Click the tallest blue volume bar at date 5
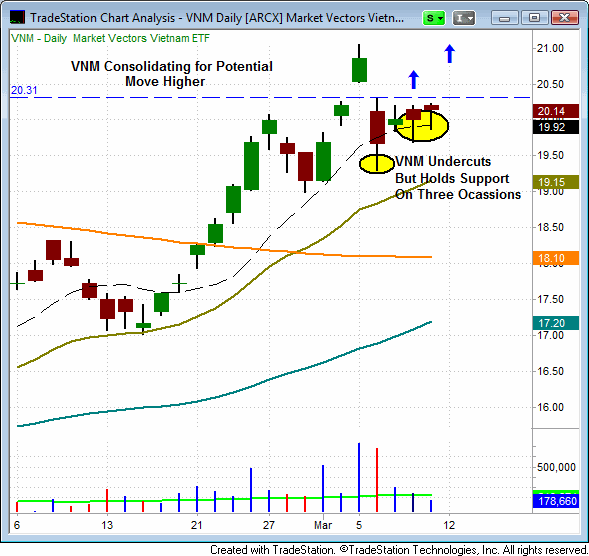Image resolution: width=589 pixels, height=556 pixels. 359,477
